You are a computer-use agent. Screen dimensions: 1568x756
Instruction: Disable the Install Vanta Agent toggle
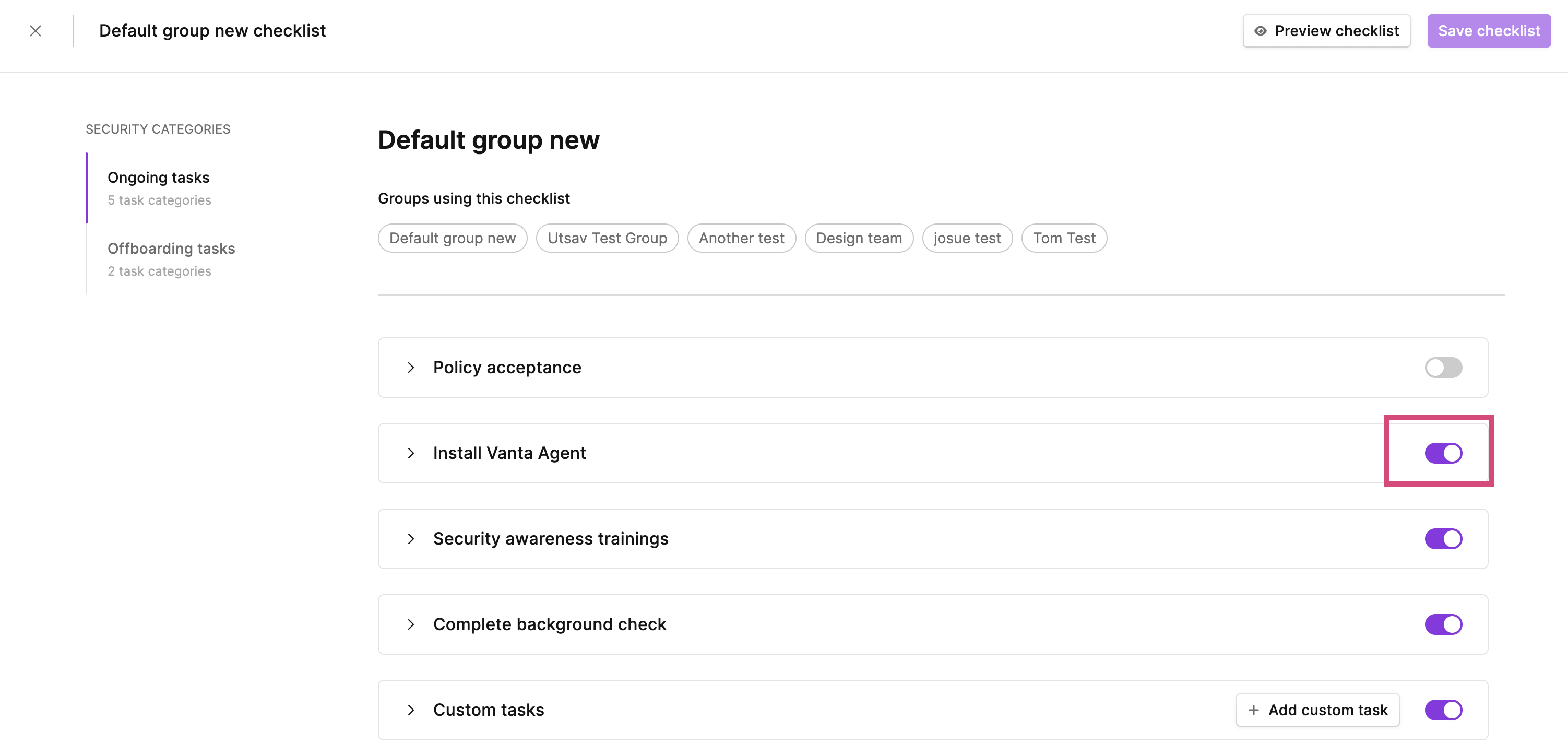coord(1443,454)
